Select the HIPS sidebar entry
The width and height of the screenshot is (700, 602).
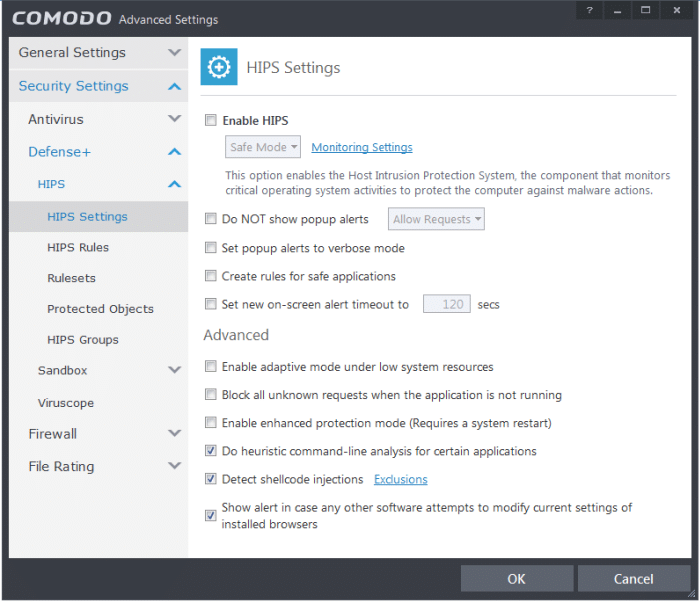pyautogui.click(x=51, y=184)
